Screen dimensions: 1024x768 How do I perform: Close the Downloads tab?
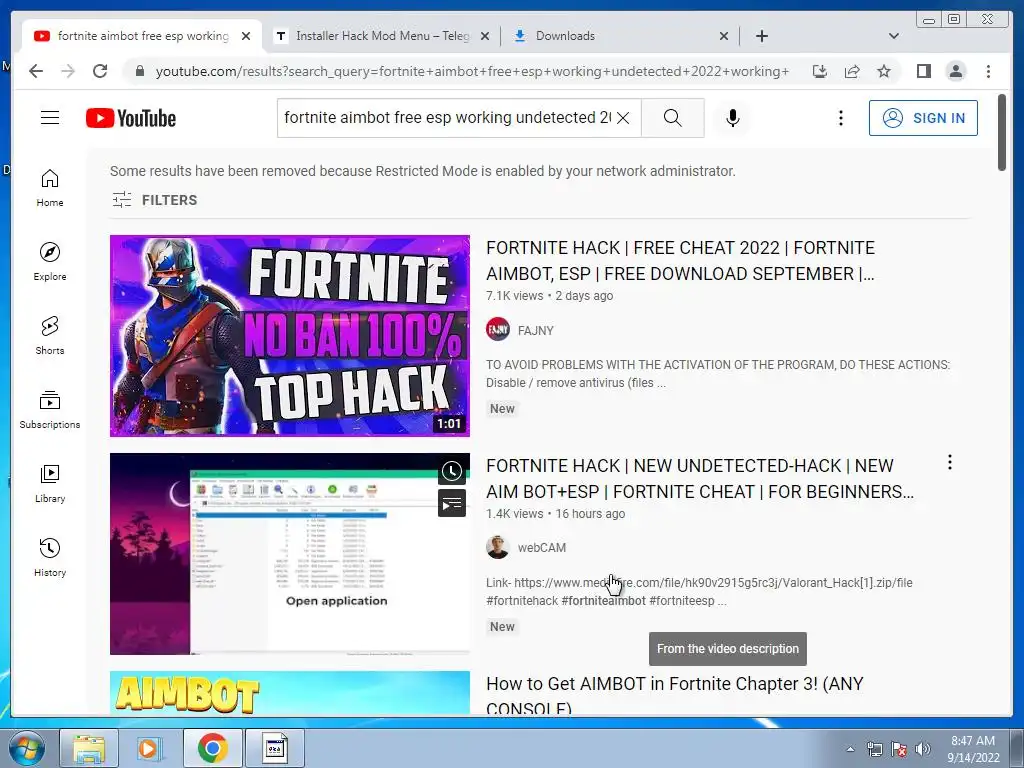click(x=724, y=36)
